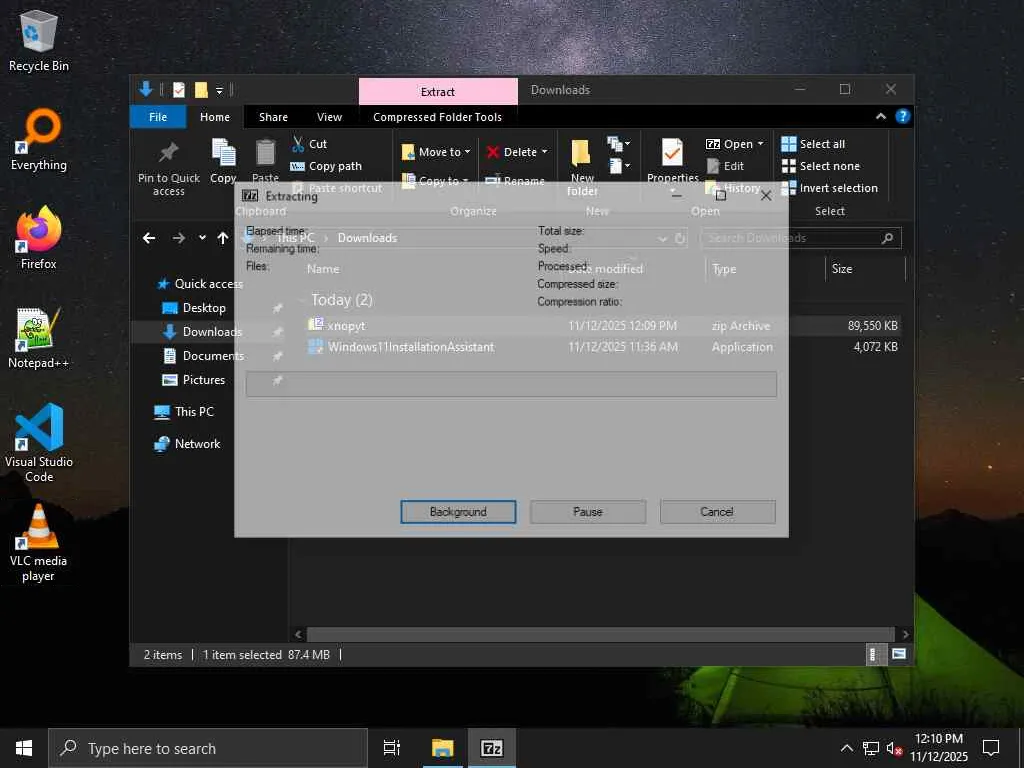Switch to the Share ribbon tab
The width and height of the screenshot is (1024, 768).
[x=273, y=117]
